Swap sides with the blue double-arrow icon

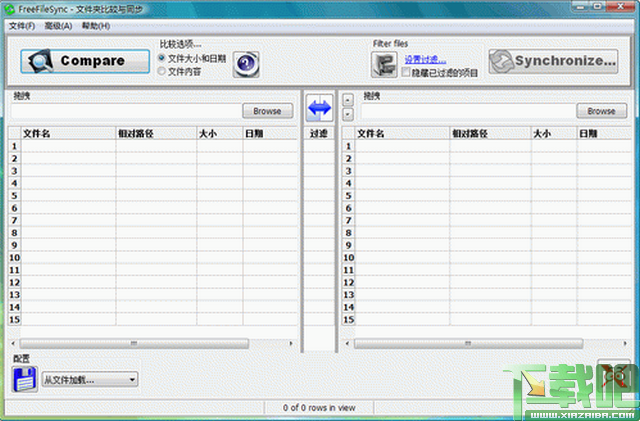[x=320, y=108]
